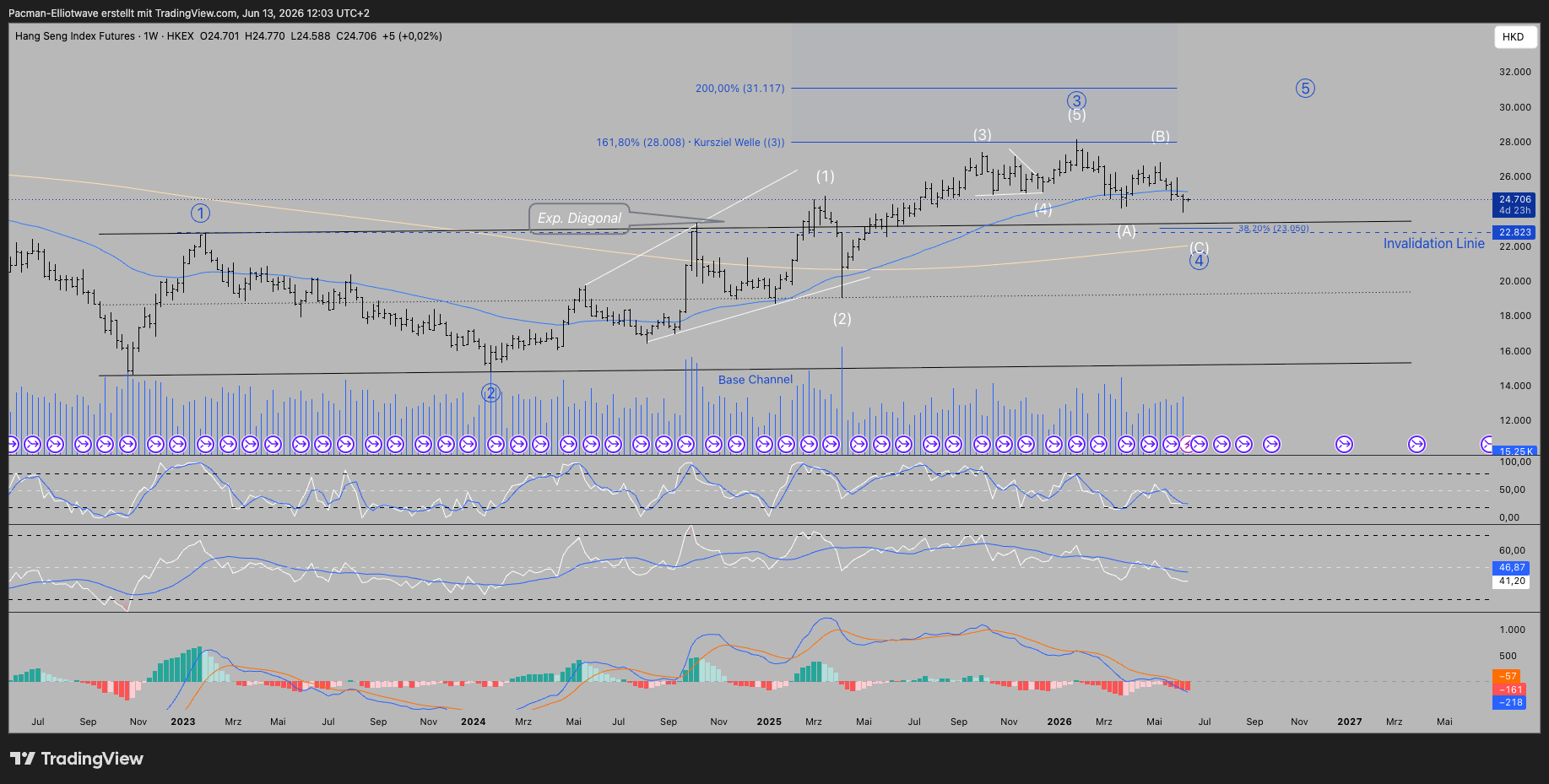Click the 46,87 indicator value tag

pos(1512,568)
